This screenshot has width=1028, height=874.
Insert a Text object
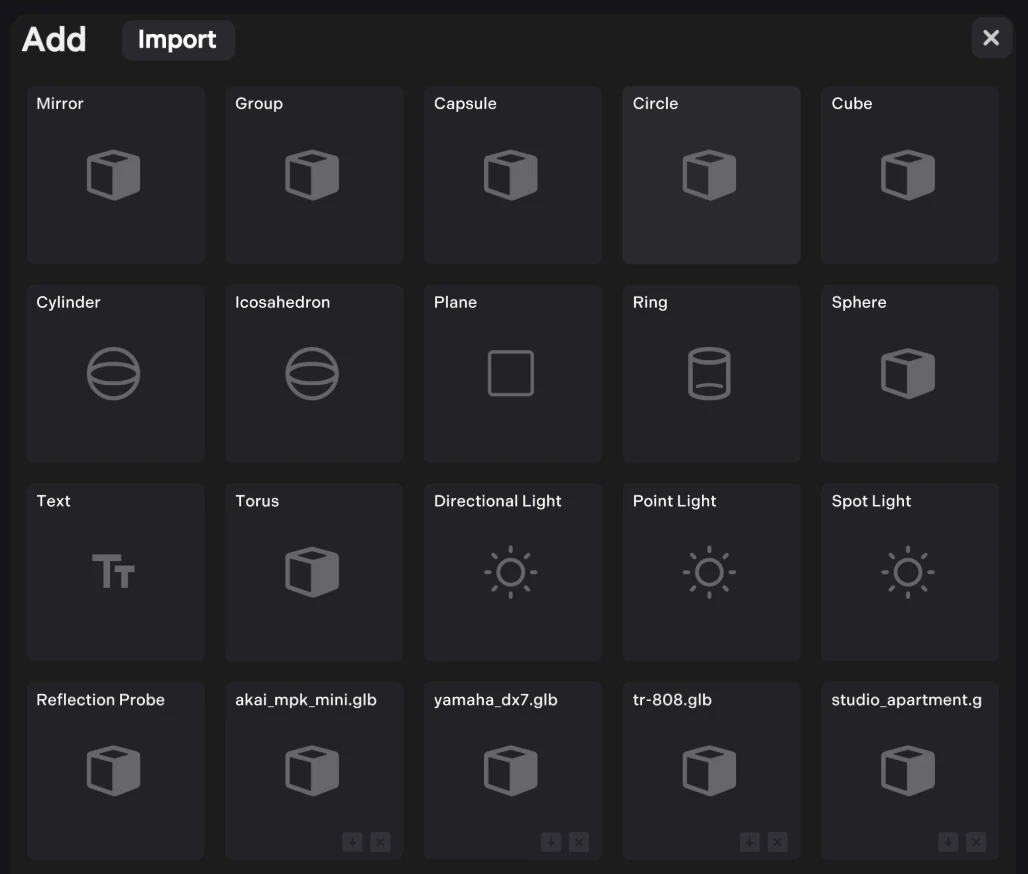pyautogui.click(x=115, y=572)
